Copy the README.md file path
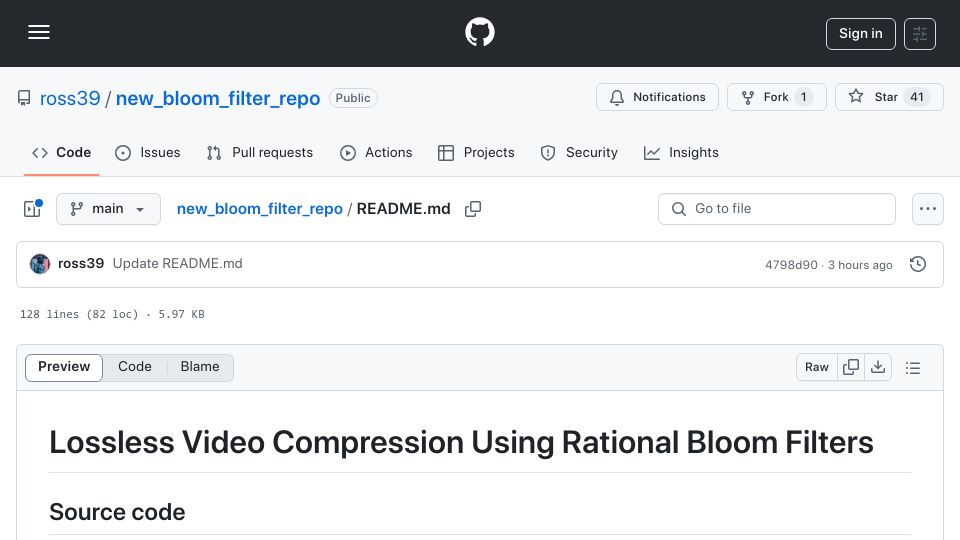Viewport: 960px width, 540px height. 473,209
